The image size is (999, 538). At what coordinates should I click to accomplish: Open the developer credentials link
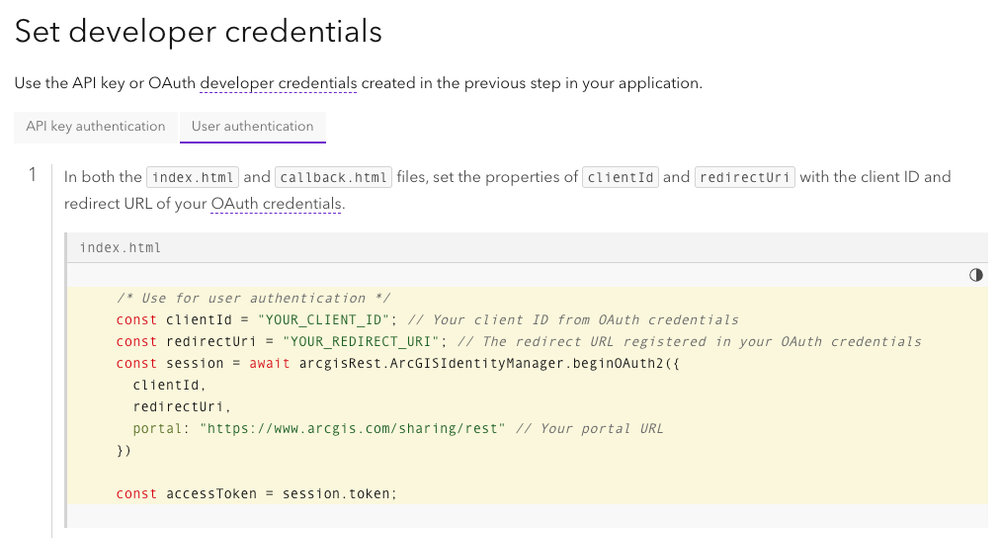278,84
